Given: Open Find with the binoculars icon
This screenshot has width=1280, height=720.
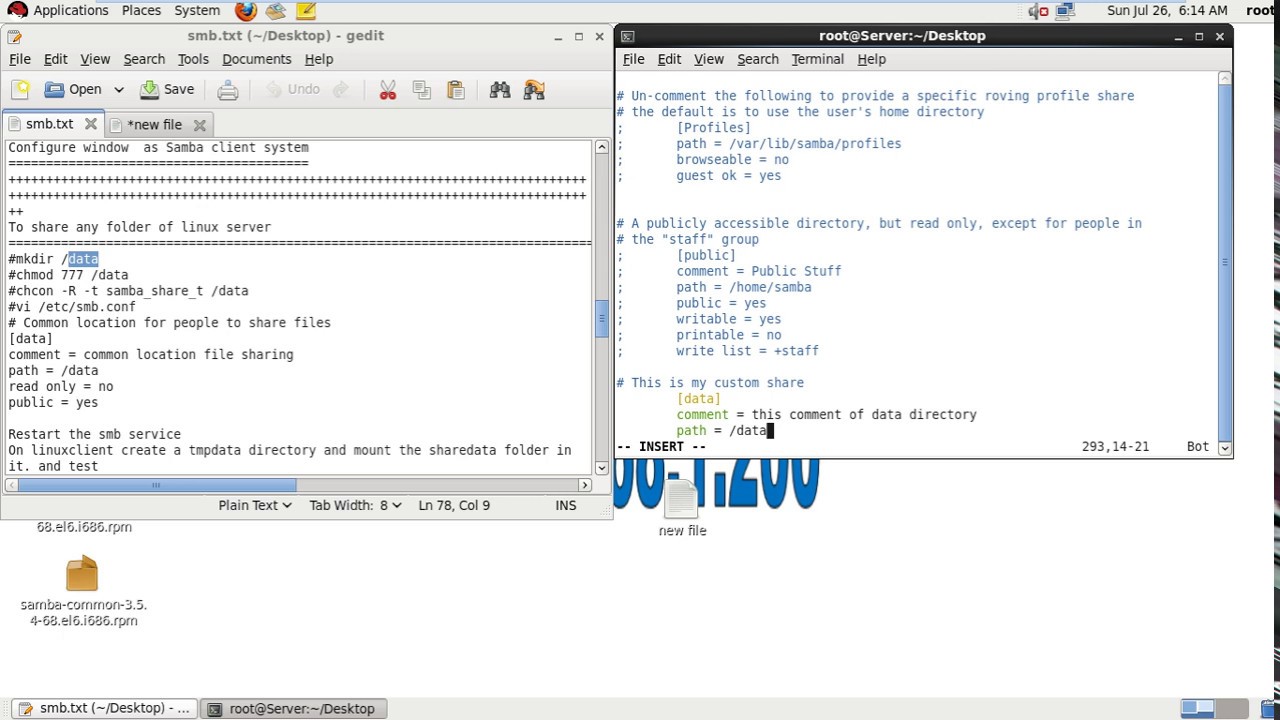Looking at the screenshot, I should click(x=500, y=90).
